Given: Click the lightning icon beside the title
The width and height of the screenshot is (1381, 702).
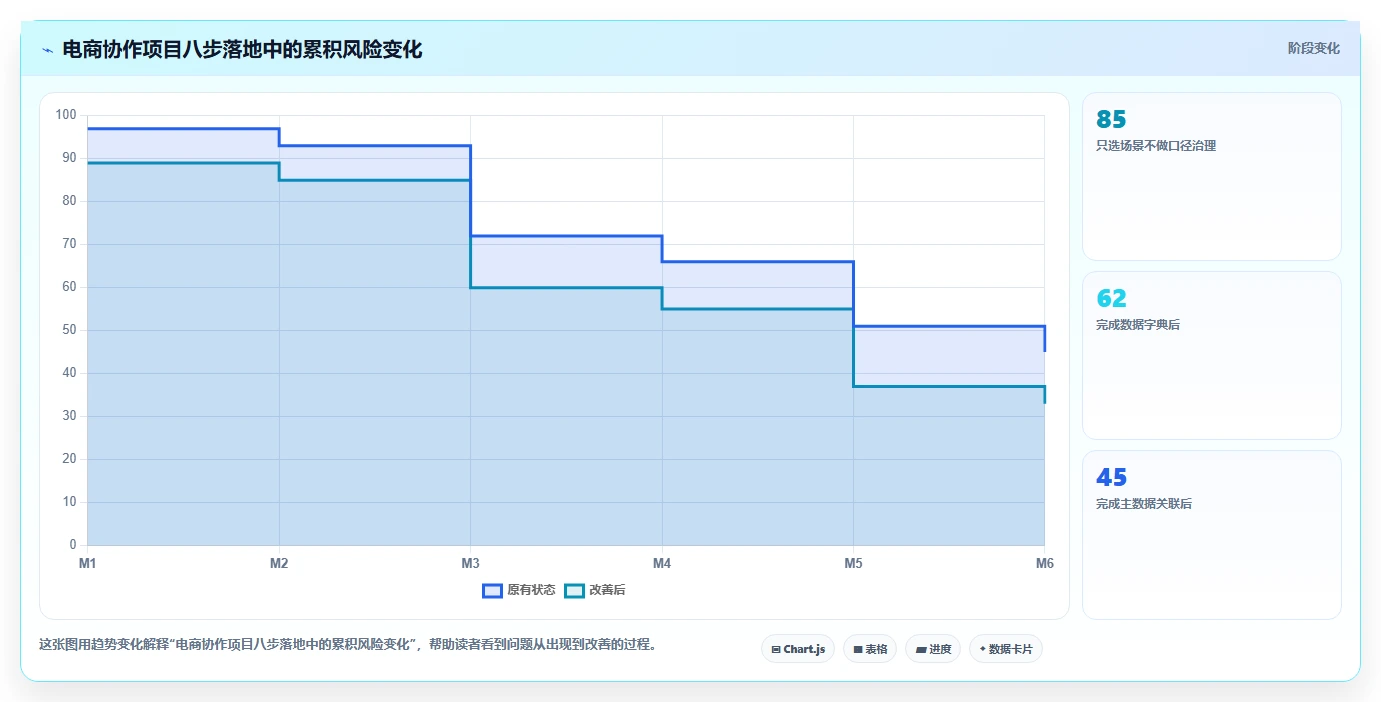Looking at the screenshot, I should click(47, 50).
